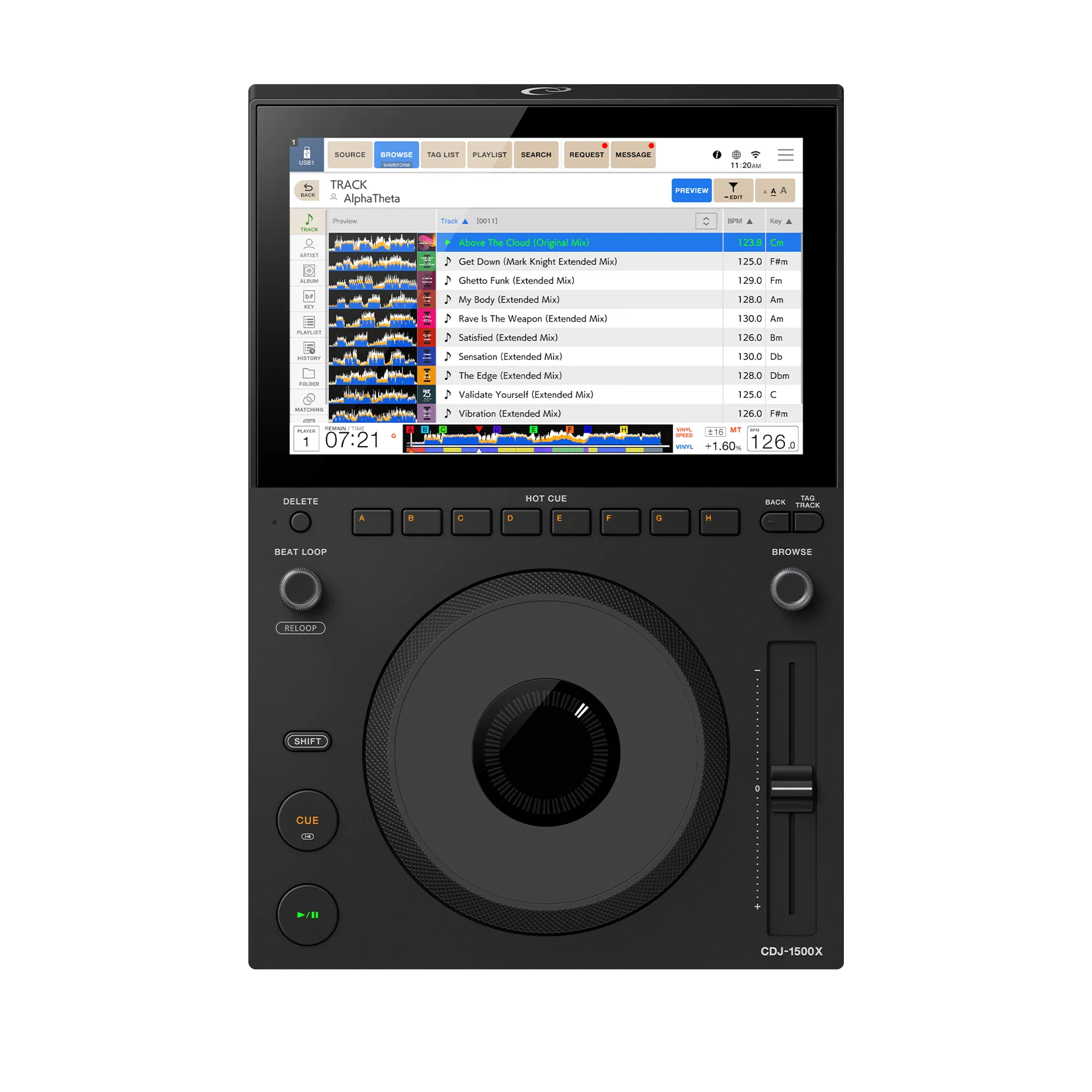Toggle the MT master tempo indicator
Screen dimensions: 1092x1092
735,430
